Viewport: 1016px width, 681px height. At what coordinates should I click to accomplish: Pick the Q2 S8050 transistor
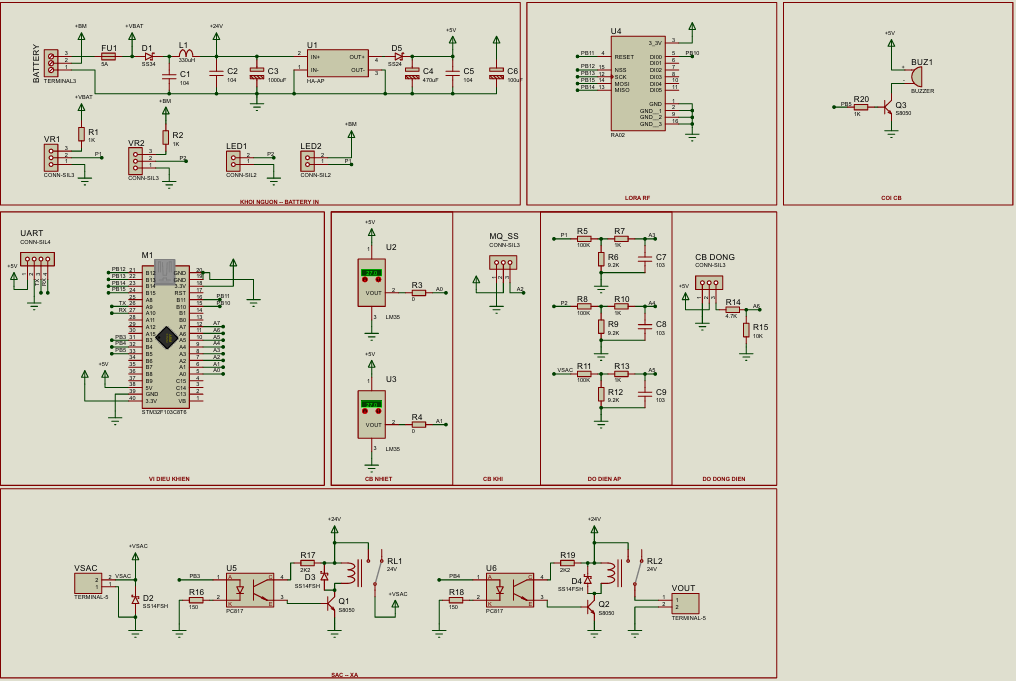click(592, 606)
